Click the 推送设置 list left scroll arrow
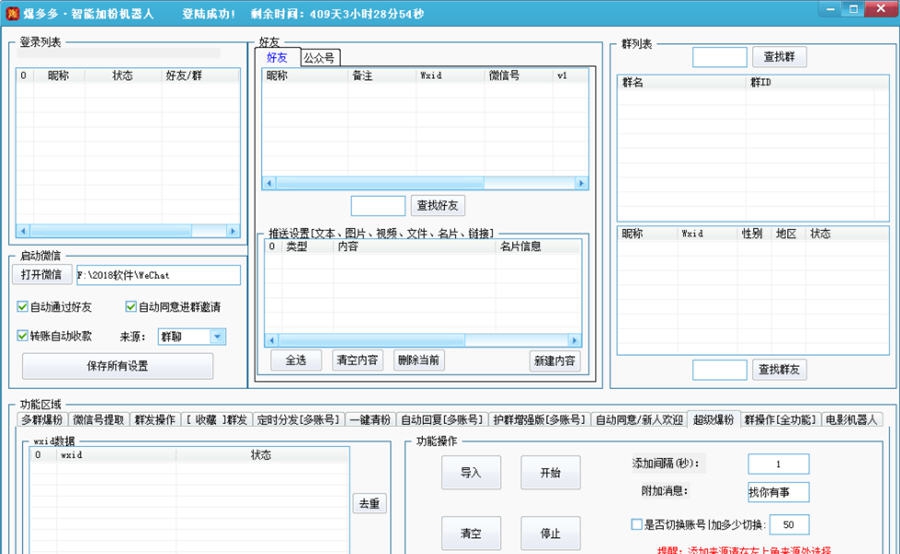The image size is (900, 554). [272, 340]
